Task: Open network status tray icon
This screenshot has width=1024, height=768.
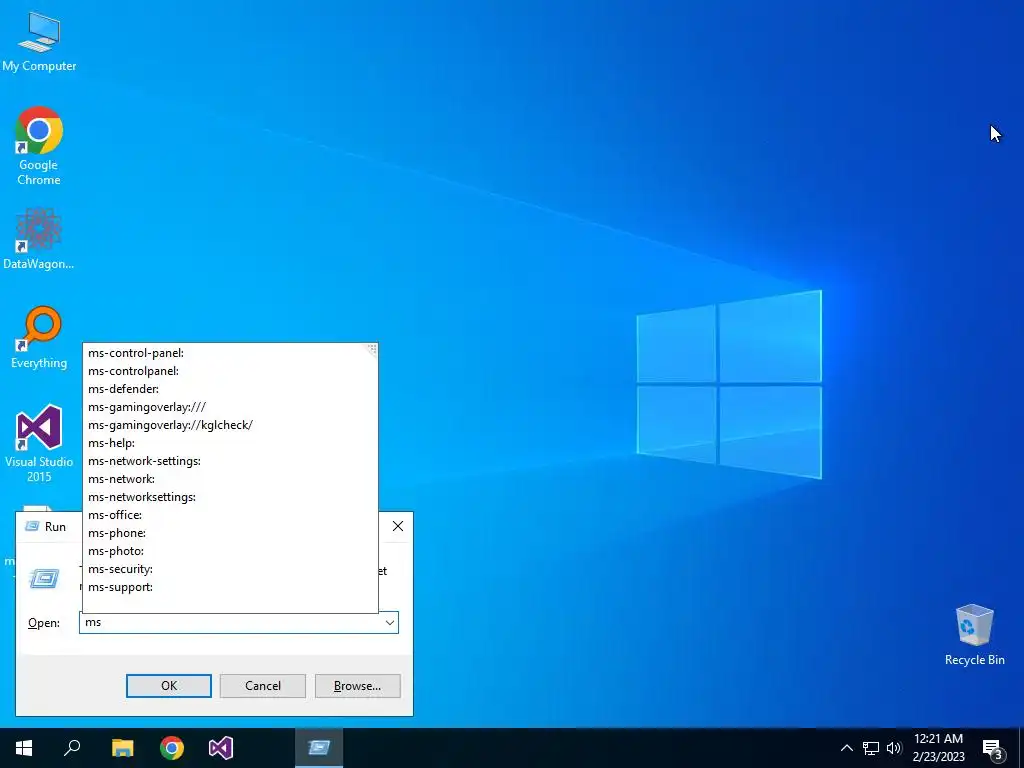Action: 871,748
